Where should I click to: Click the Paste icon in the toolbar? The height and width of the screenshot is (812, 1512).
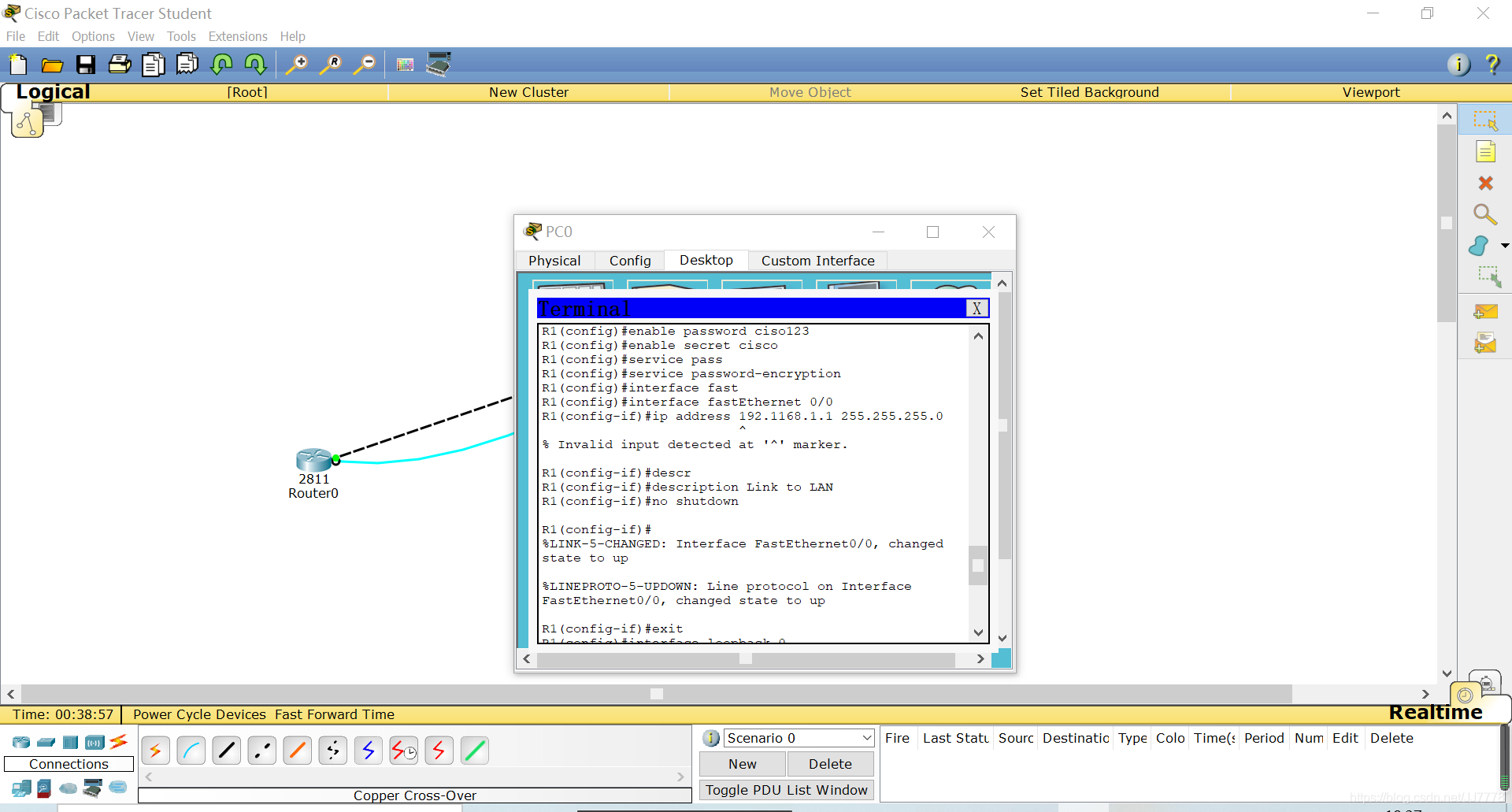(187, 65)
